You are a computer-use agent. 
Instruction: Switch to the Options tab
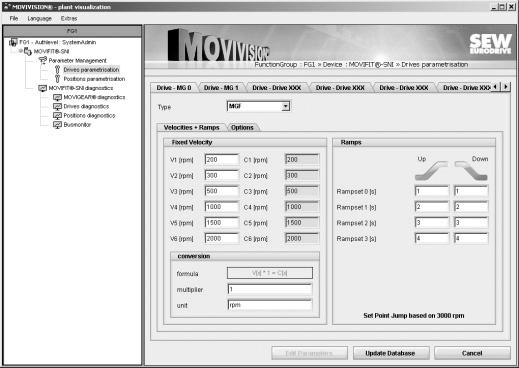click(x=242, y=127)
